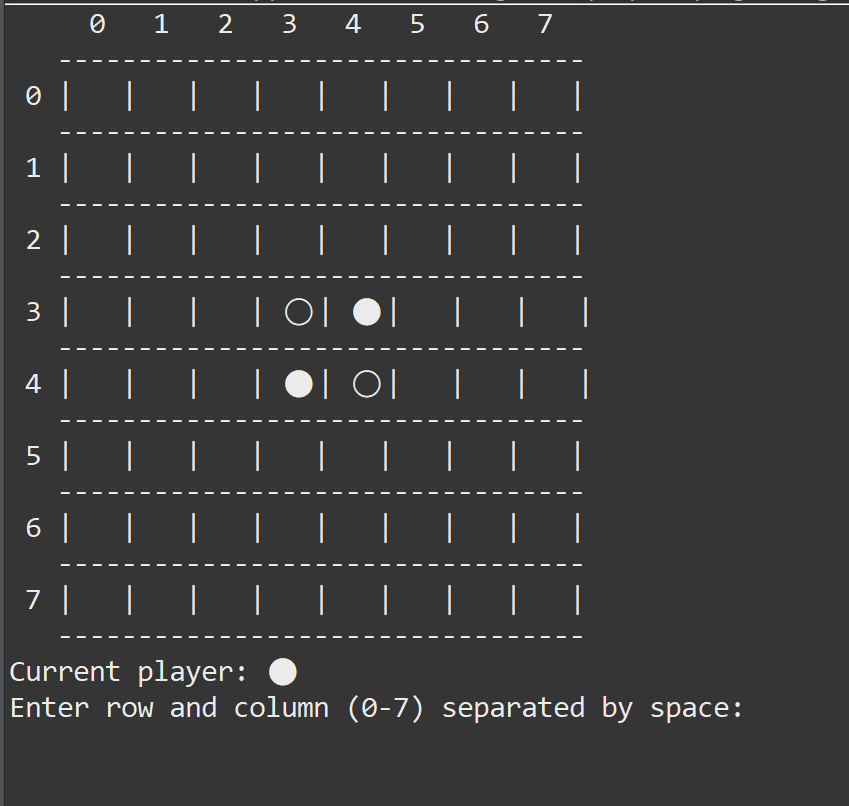
Task: Click row label number 1
Action: point(34,168)
